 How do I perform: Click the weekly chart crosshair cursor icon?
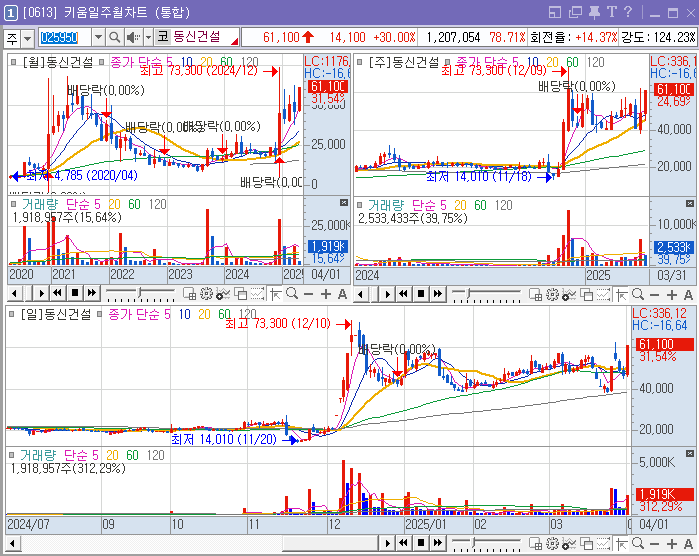point(621,294)
